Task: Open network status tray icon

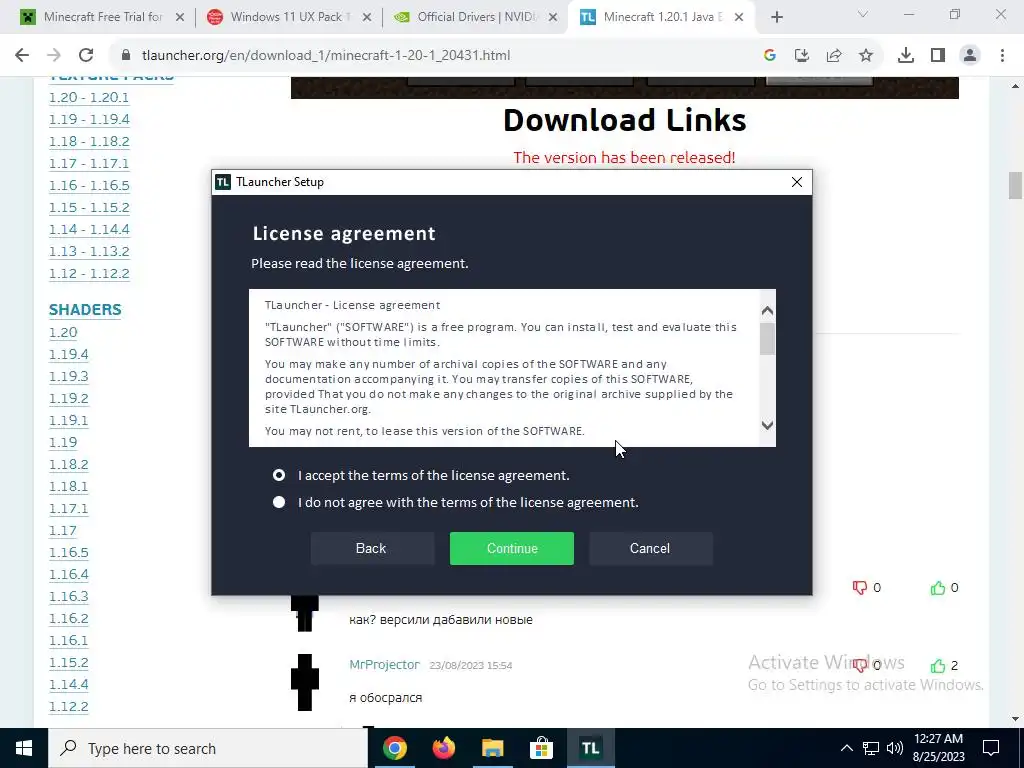Action: click(x=871, y=748)
